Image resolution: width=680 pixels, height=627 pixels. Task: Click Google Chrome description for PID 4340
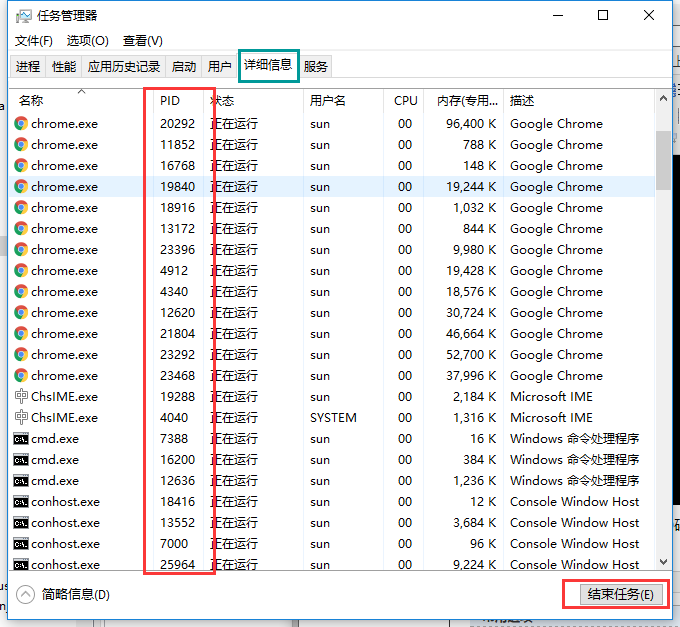[556, 291]
